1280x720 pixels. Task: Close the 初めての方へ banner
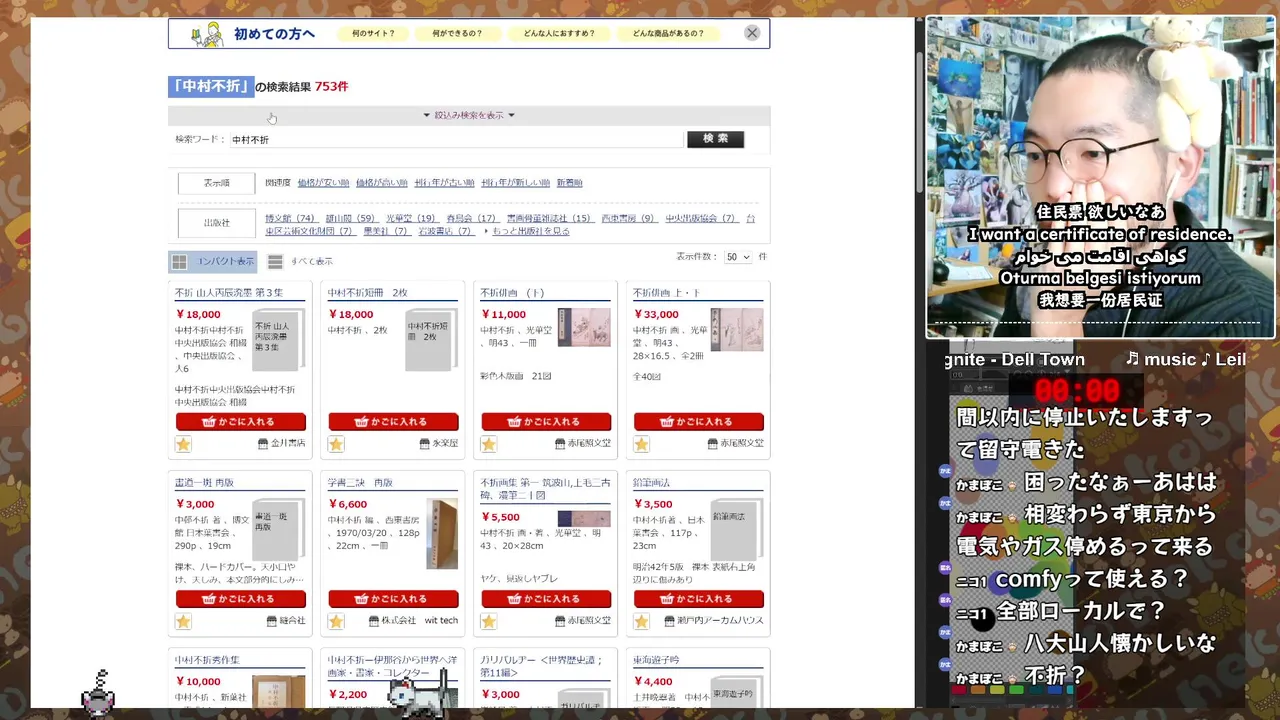pyautogui.click(x=752, y=33)
